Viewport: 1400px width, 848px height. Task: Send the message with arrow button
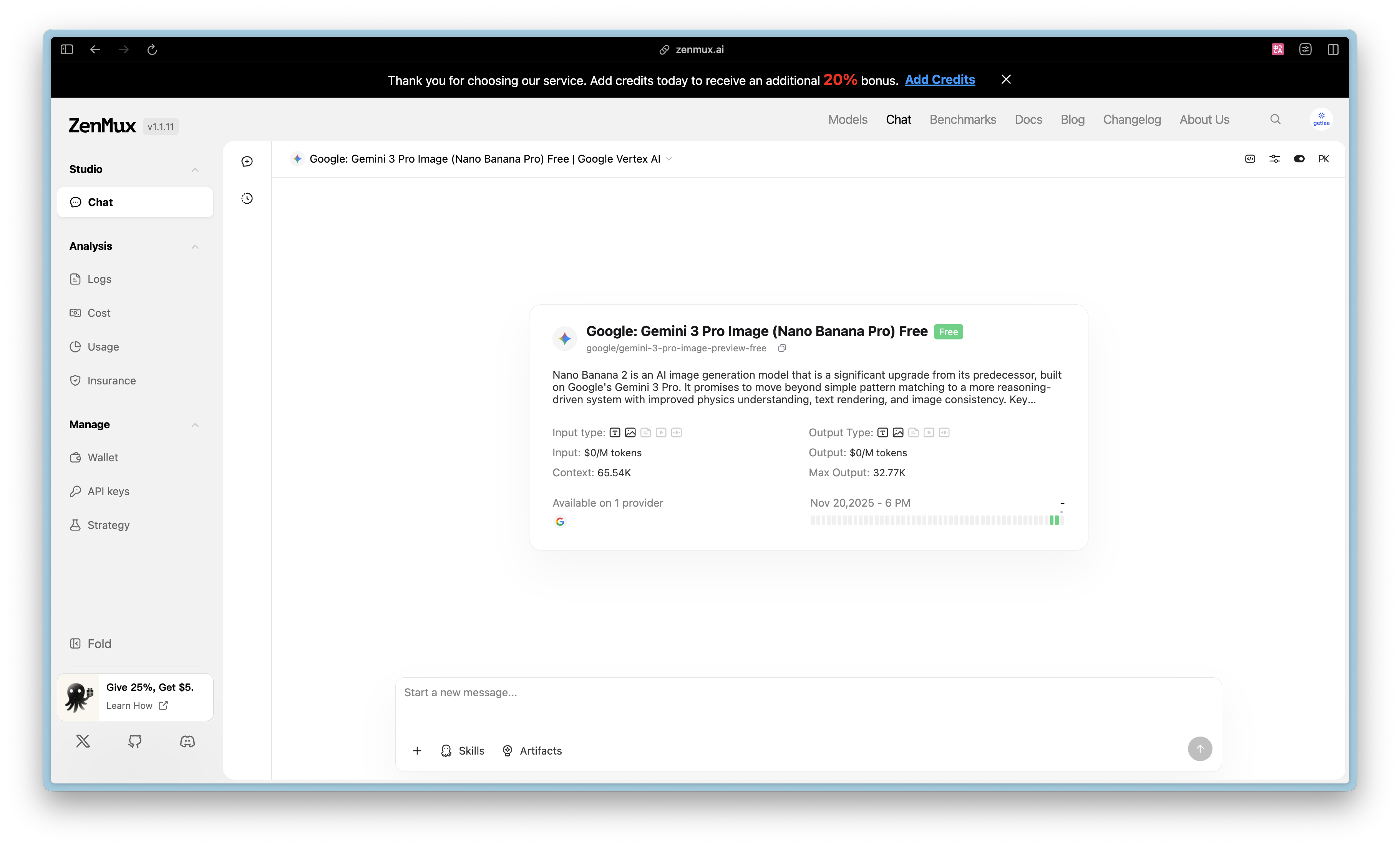1200,749
